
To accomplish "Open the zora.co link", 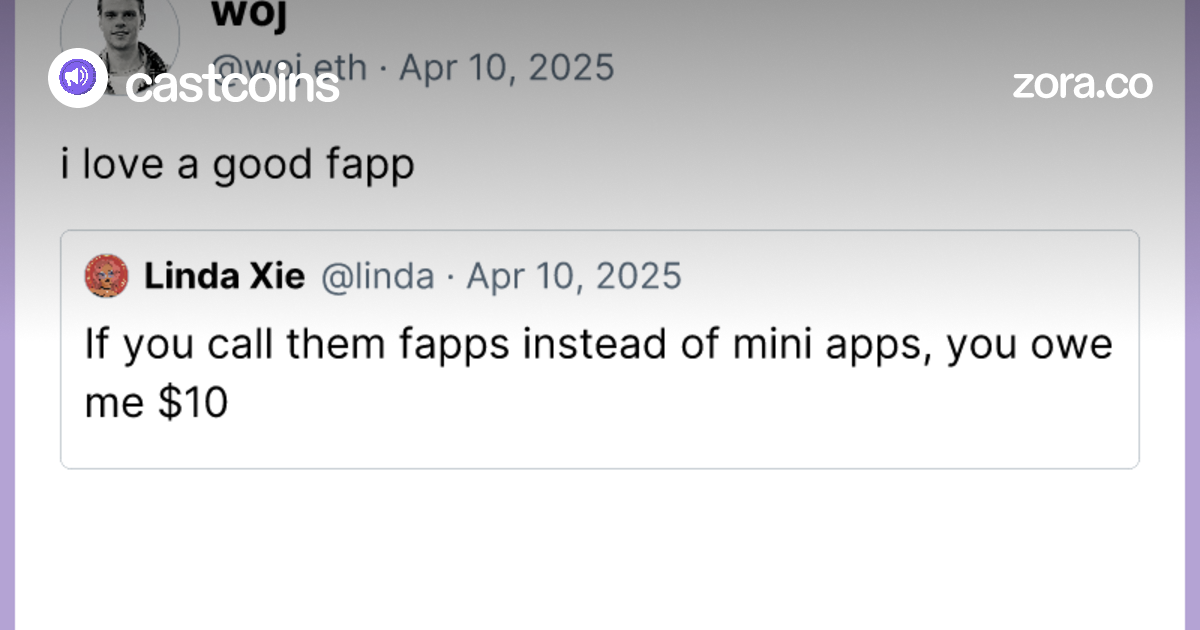I will click(x=1082, y=84).
